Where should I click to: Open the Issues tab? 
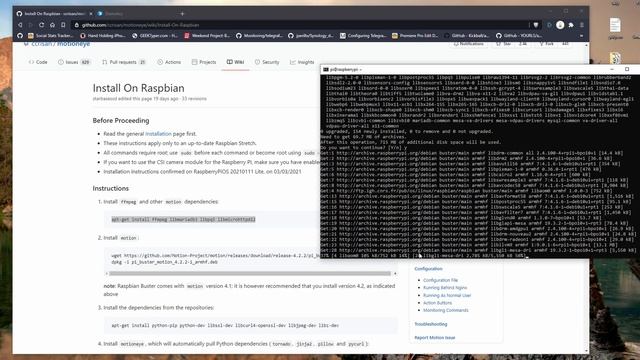(x=74, y=62)
